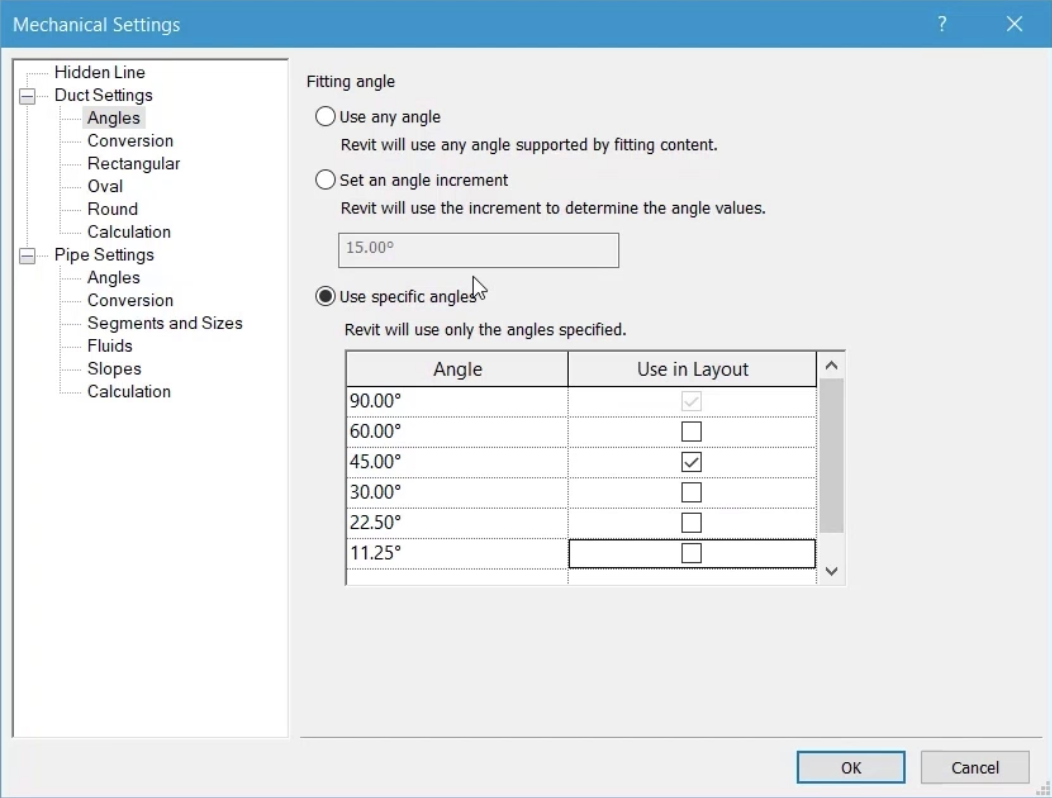Select the 45.00° angle cell
The image size is (1052, 798).
coord(458,462)
